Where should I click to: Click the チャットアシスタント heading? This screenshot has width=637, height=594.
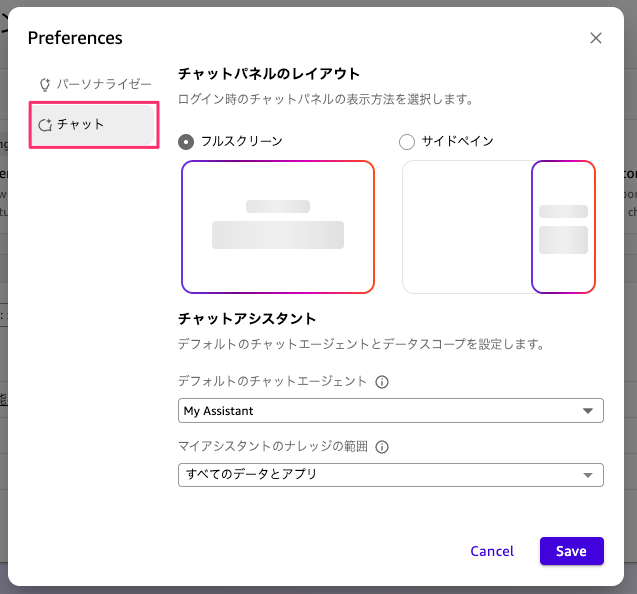coord(247,319)
